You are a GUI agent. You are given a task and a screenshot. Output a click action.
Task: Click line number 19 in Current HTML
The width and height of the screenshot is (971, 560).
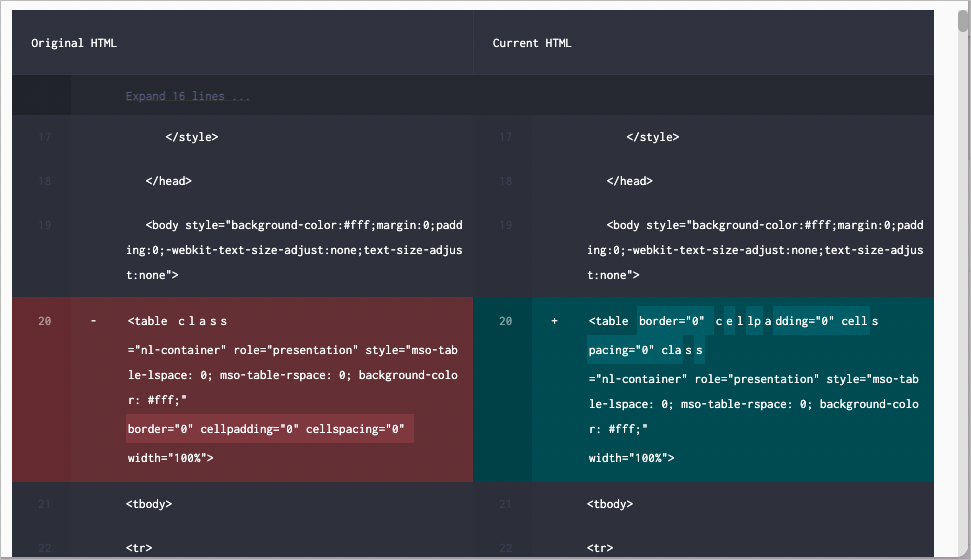pyautogui.click(x=505, y=225)
